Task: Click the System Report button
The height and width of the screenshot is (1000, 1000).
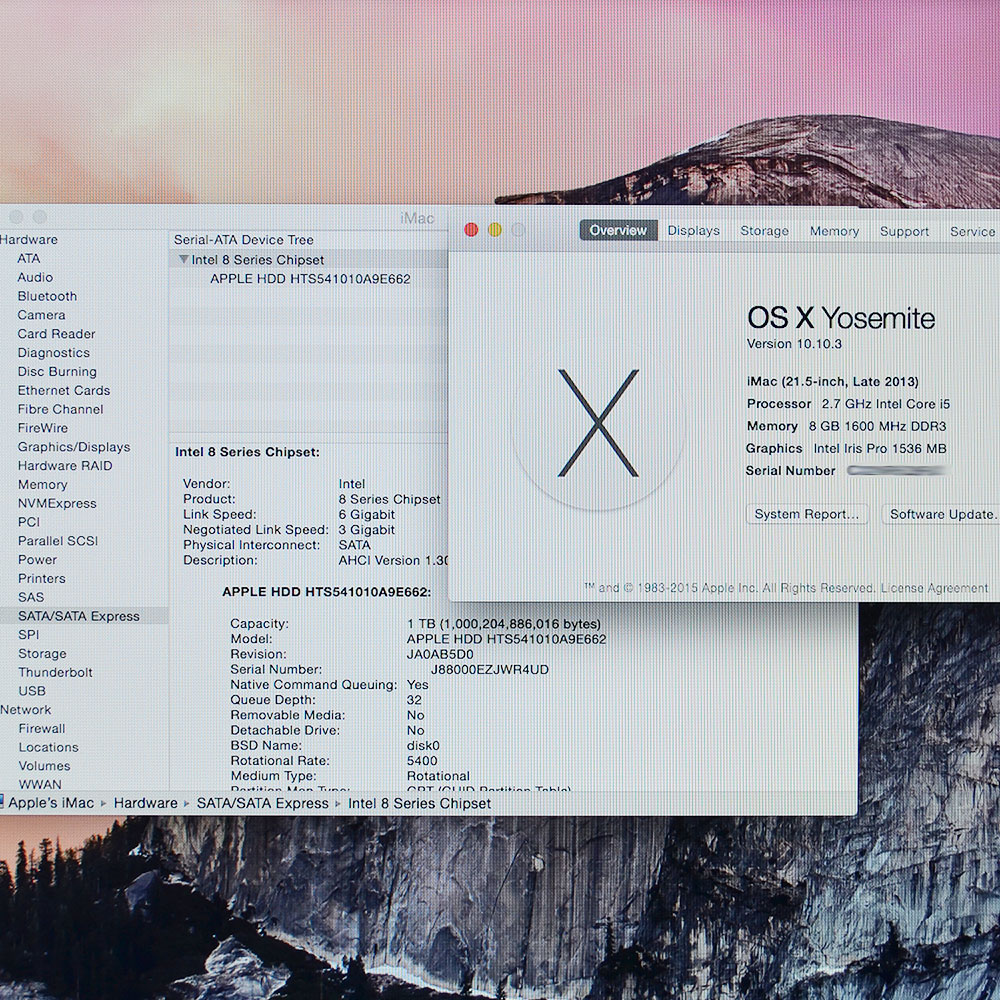Action: pyautogui.click(x=807, y=514)
